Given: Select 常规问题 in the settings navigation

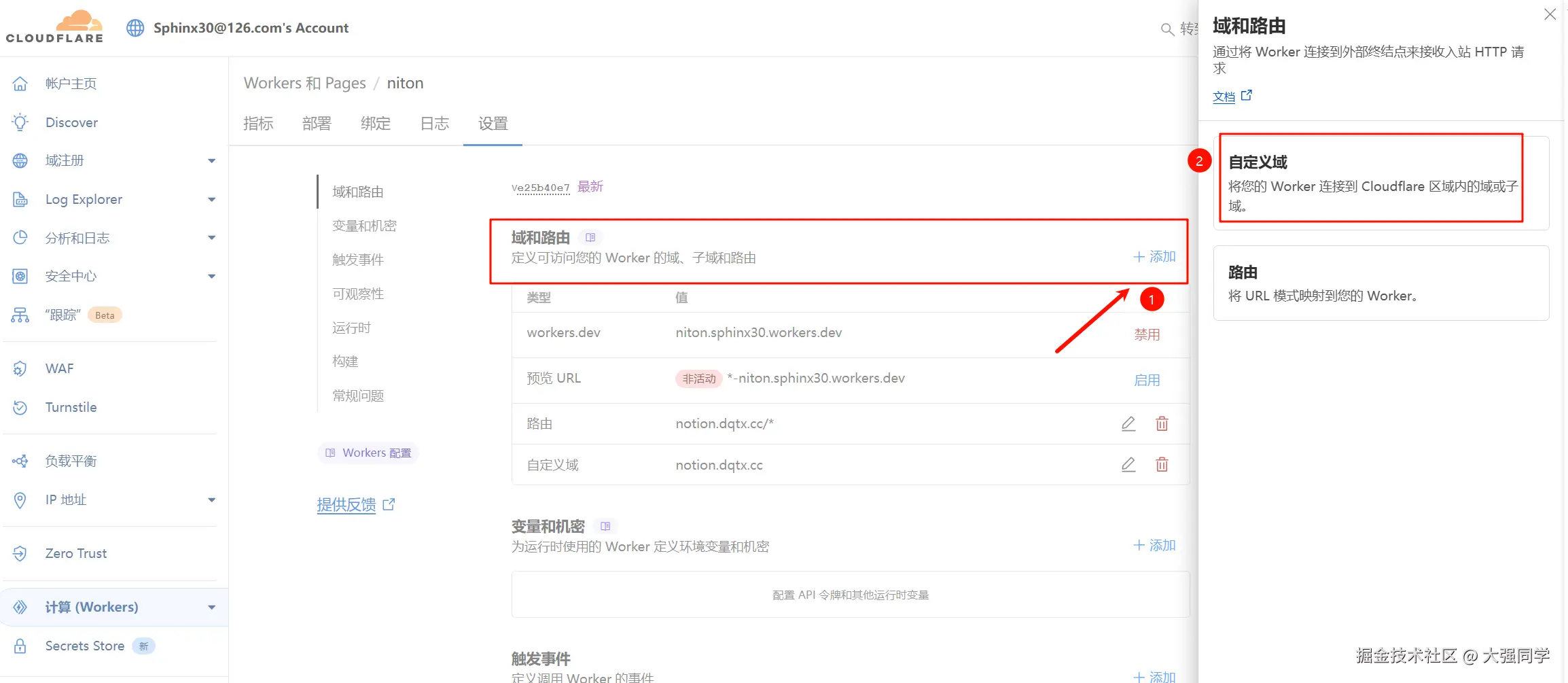Looking at the screenshot, I should (358, 396).
